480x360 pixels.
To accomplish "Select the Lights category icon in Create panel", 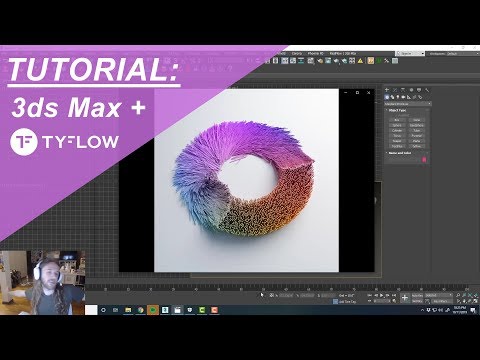I will pyautogui.click(x=398, y=97).
